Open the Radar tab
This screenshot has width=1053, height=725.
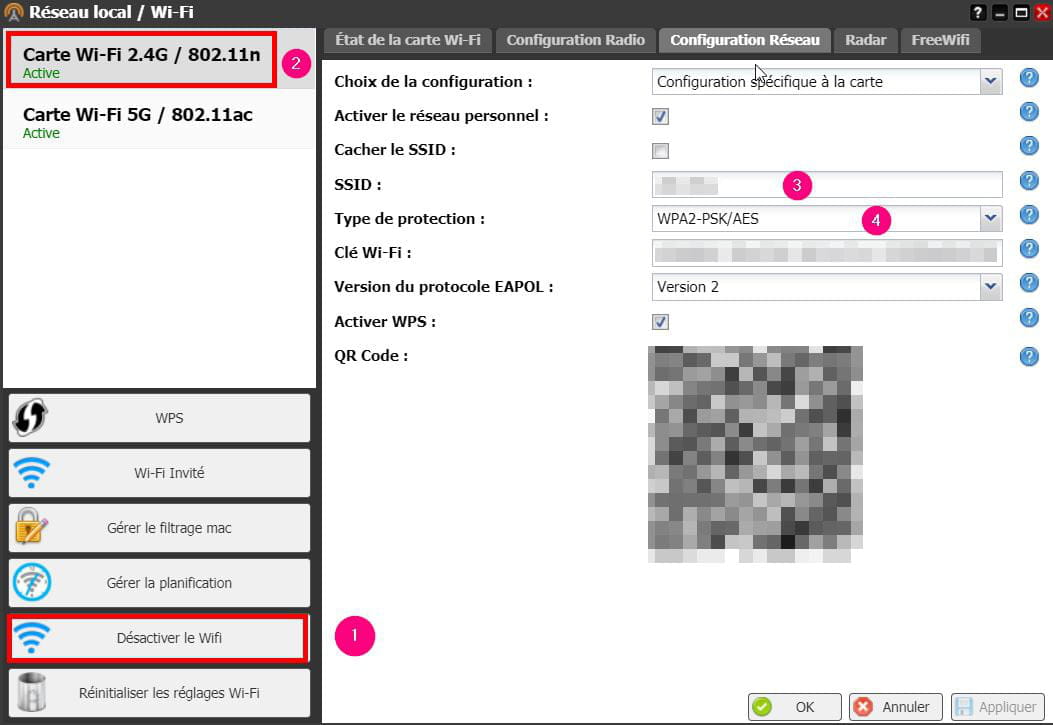(x=866, y=40)
